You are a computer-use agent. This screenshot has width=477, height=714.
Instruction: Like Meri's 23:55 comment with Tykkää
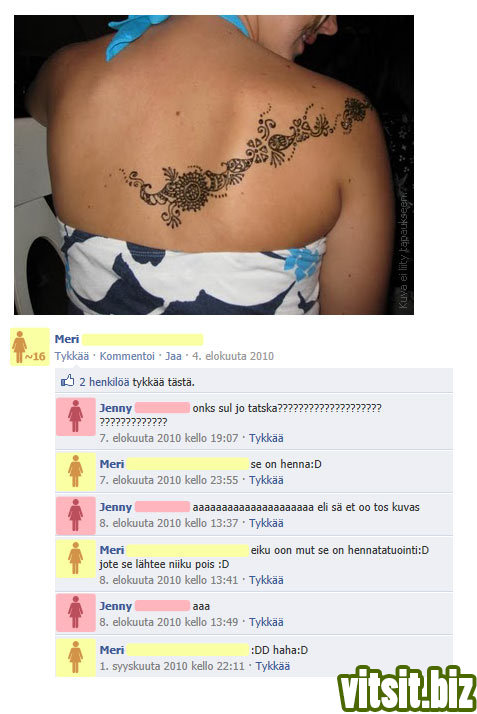pyautogui.click(x=266, y=480)
